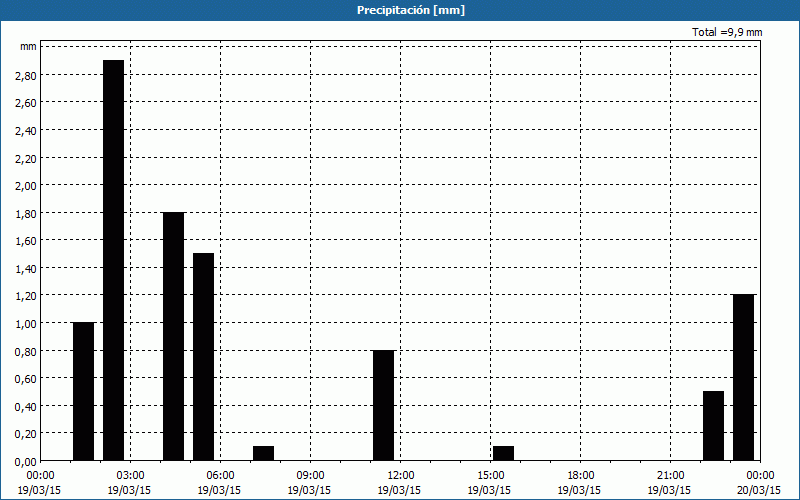800x500 pixels.
Task: Select the 03:00 time axis label
Action: [x=130, y=475]
